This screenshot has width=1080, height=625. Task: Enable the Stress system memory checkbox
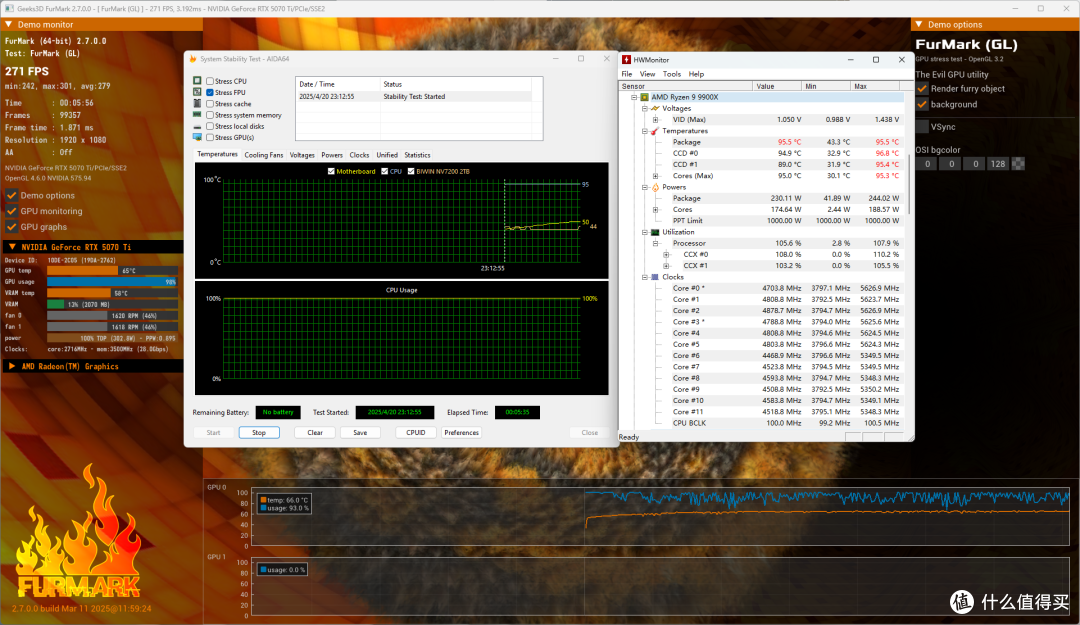pyautogui.click(x=210, y=115)
